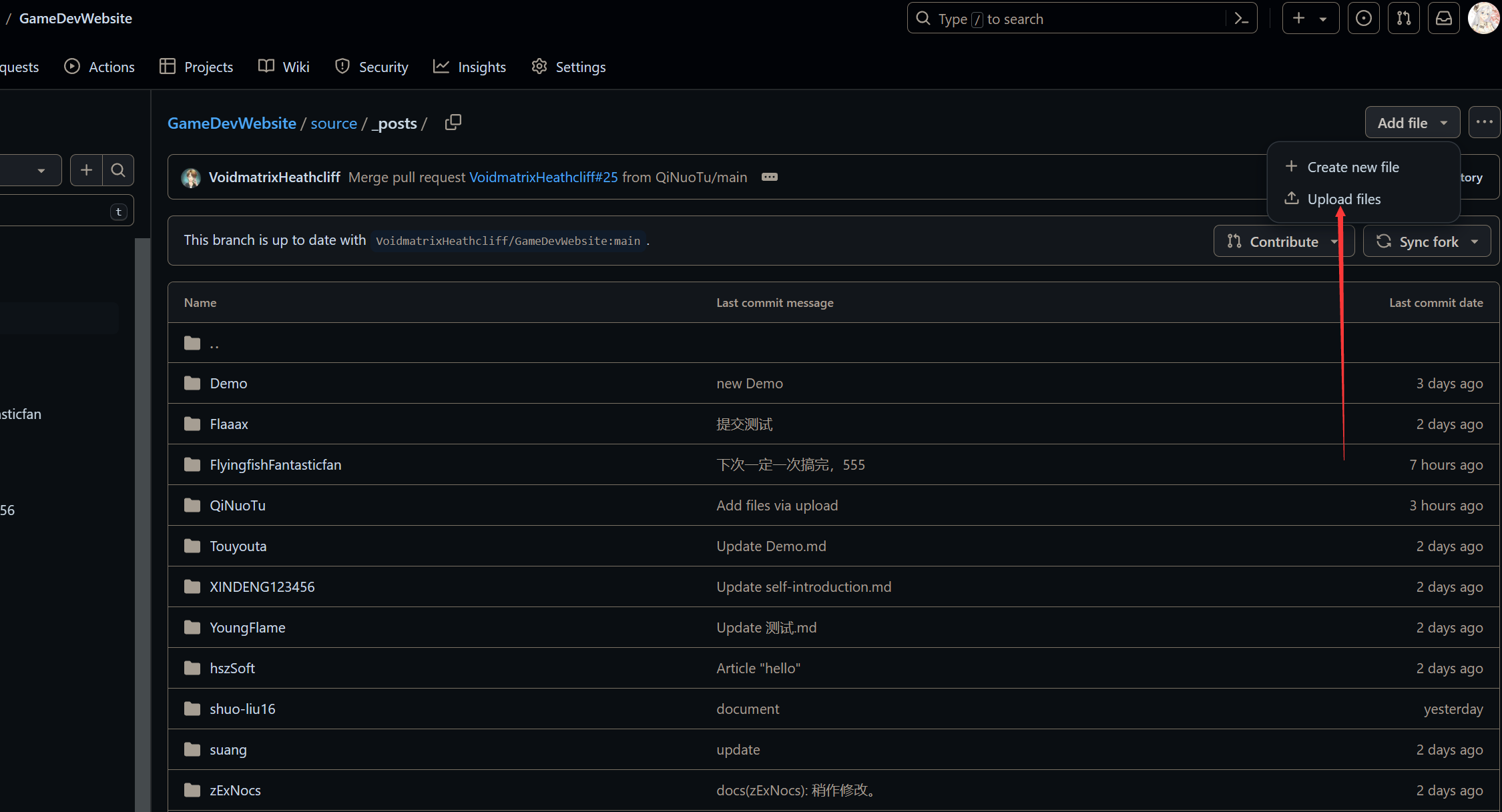Click the search files magnifier in sidebar
This screenshot has width=1502, height=812.
click(118, 171)
